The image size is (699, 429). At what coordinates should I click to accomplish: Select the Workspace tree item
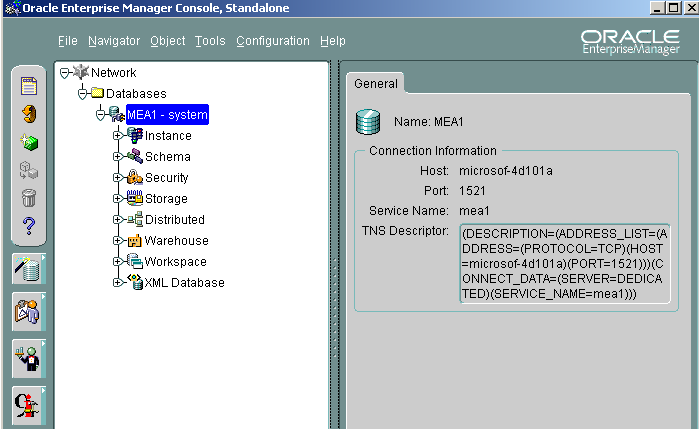(x=175, y=261)
